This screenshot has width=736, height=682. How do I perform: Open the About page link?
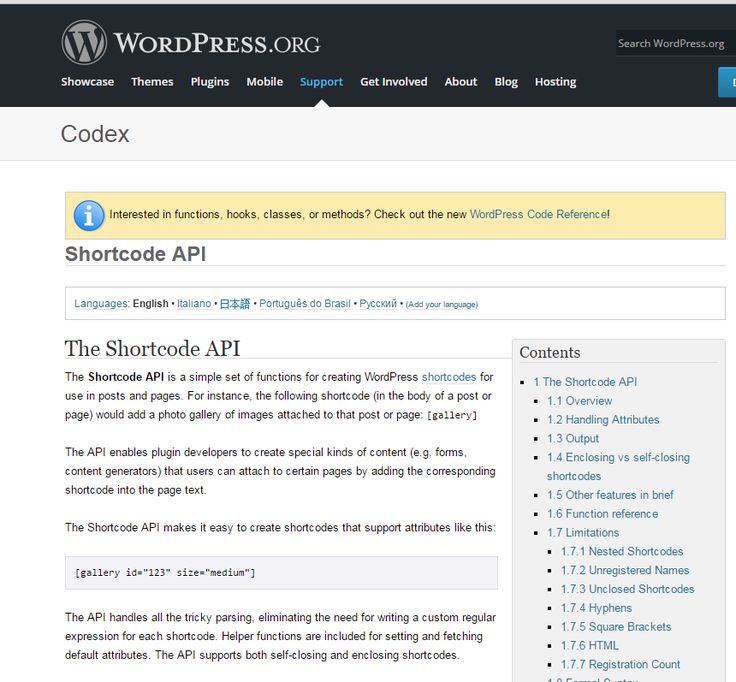(x=461, y=82)
